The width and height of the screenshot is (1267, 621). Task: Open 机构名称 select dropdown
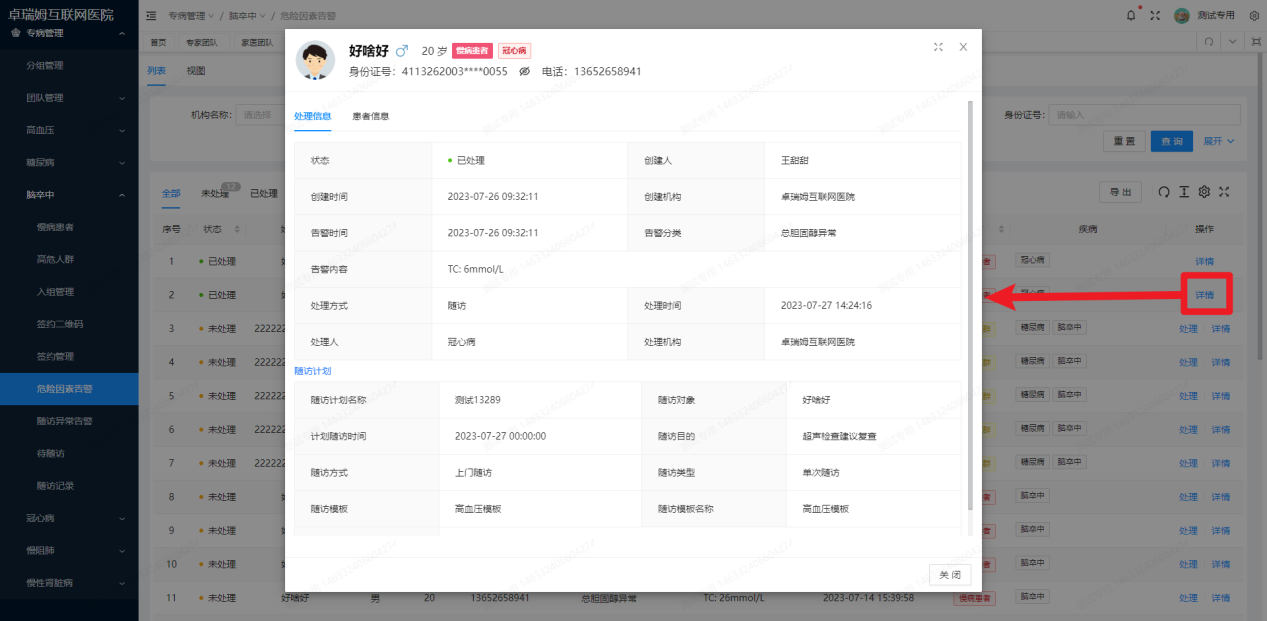[261, 115]
